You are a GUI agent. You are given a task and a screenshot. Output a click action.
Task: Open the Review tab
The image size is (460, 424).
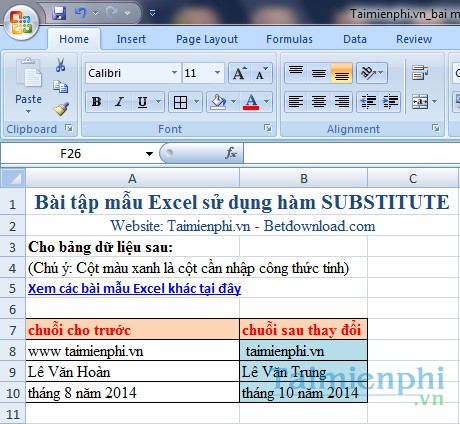414,39
